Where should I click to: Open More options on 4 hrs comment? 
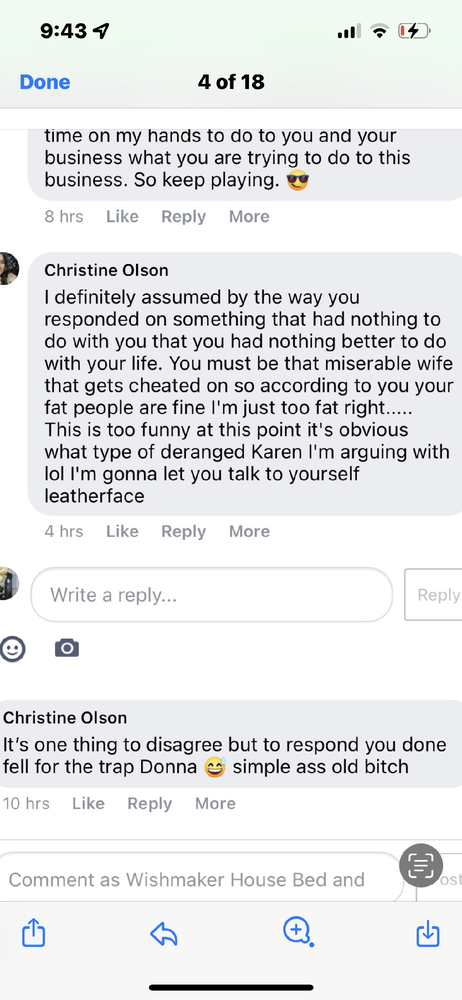tap(250, 531)
